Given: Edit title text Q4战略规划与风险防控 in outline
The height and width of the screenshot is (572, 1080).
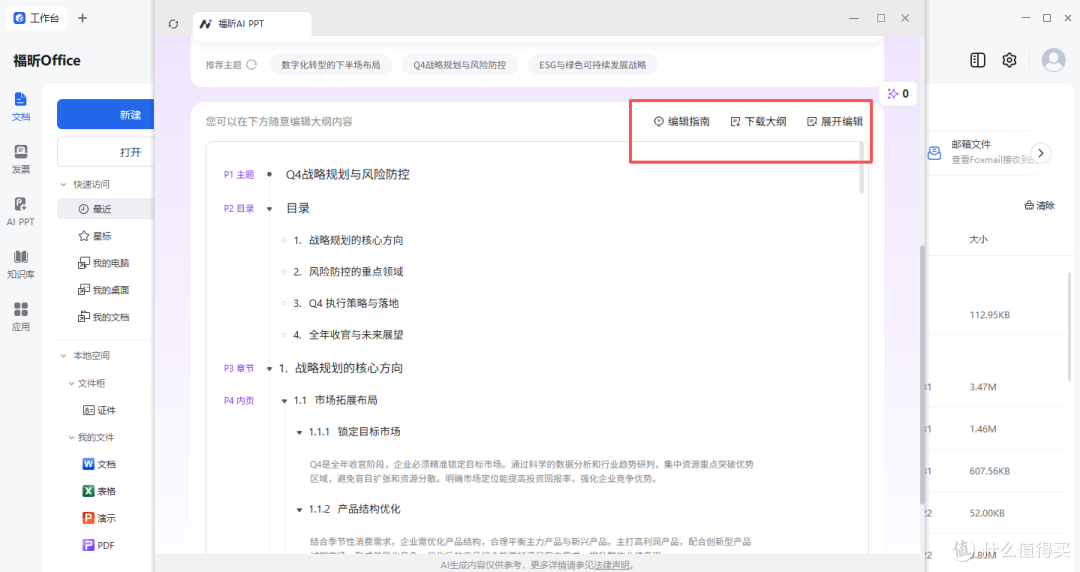Looking at the screenshot, I should click(348, 174).
